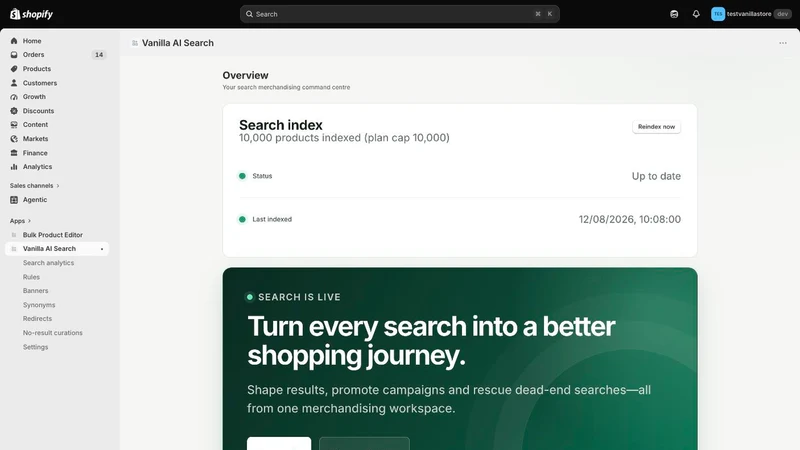Click the Growth gauge icon
The image size is (800, 450).
(x=14, y=97)
